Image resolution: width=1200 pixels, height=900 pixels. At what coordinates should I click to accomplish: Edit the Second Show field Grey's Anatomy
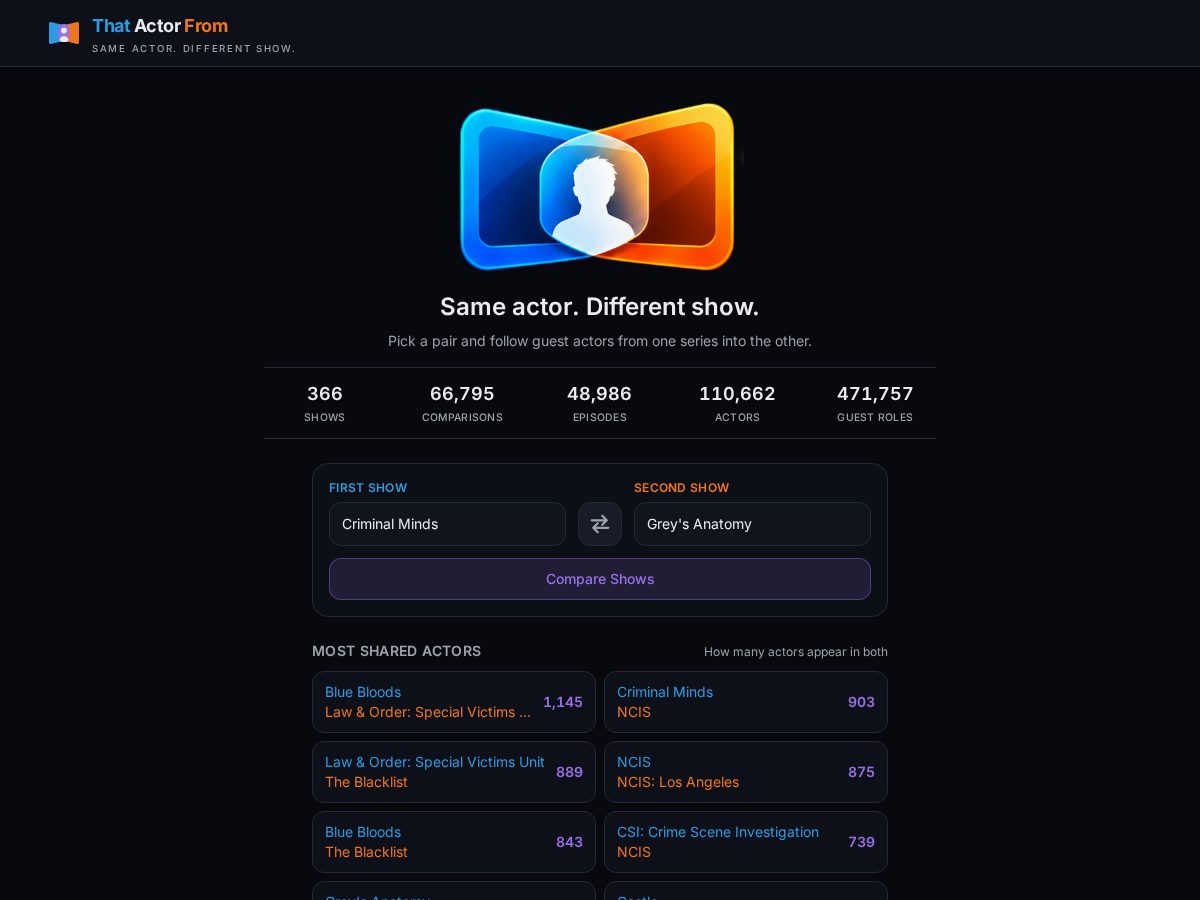click(x=752, y=524)
